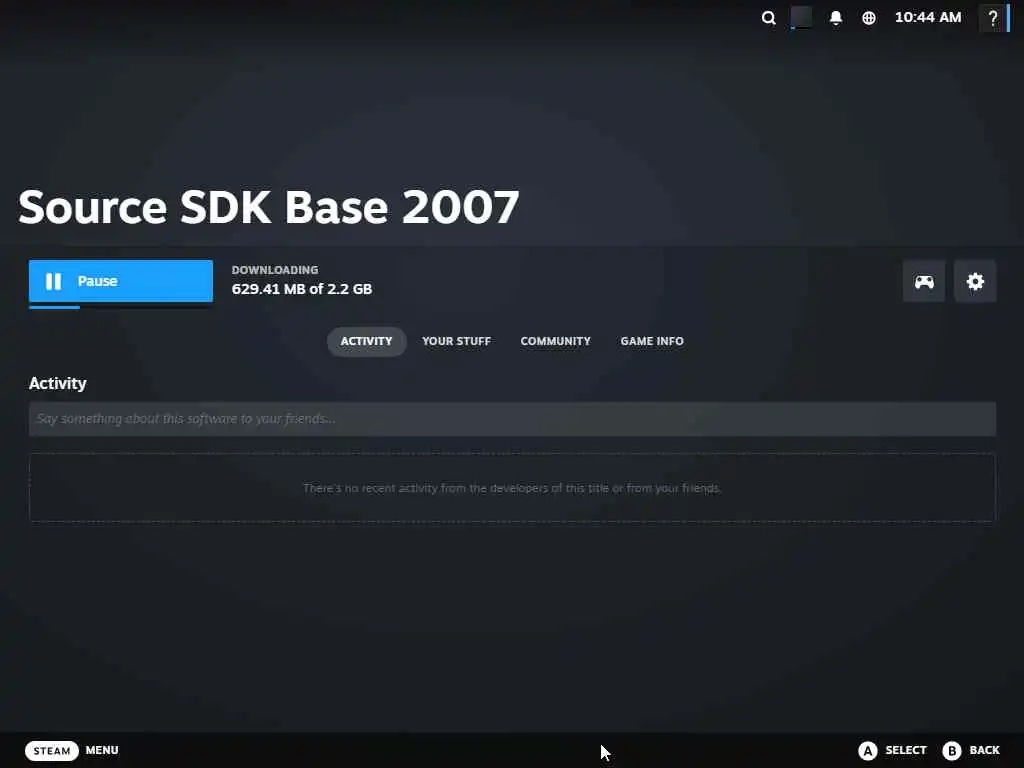Click the download progress bar under Pause
Viewport: 1024px width, 768px height.
(x=121, y=307)
